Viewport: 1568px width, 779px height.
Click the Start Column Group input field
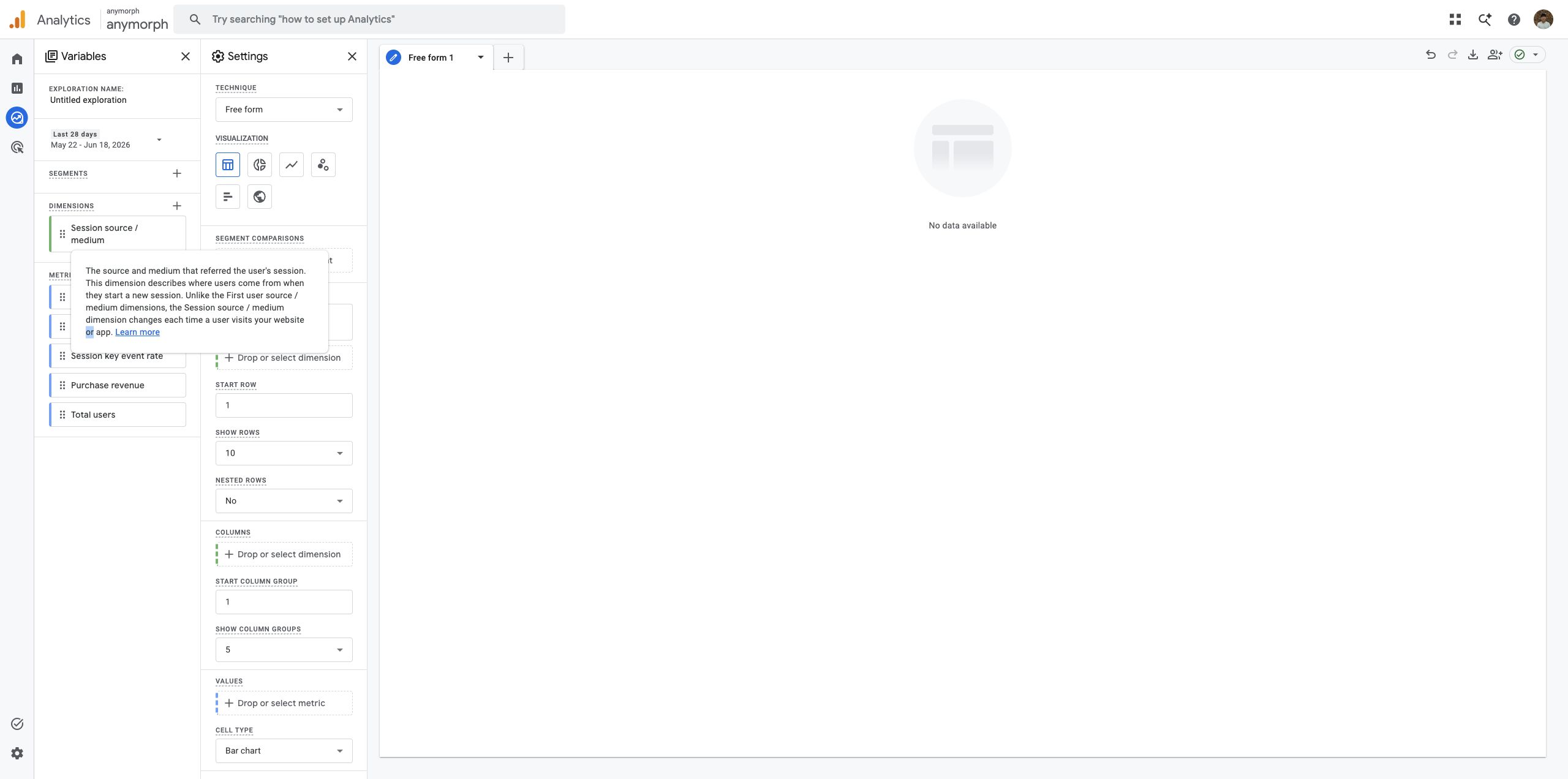(284, 602)
